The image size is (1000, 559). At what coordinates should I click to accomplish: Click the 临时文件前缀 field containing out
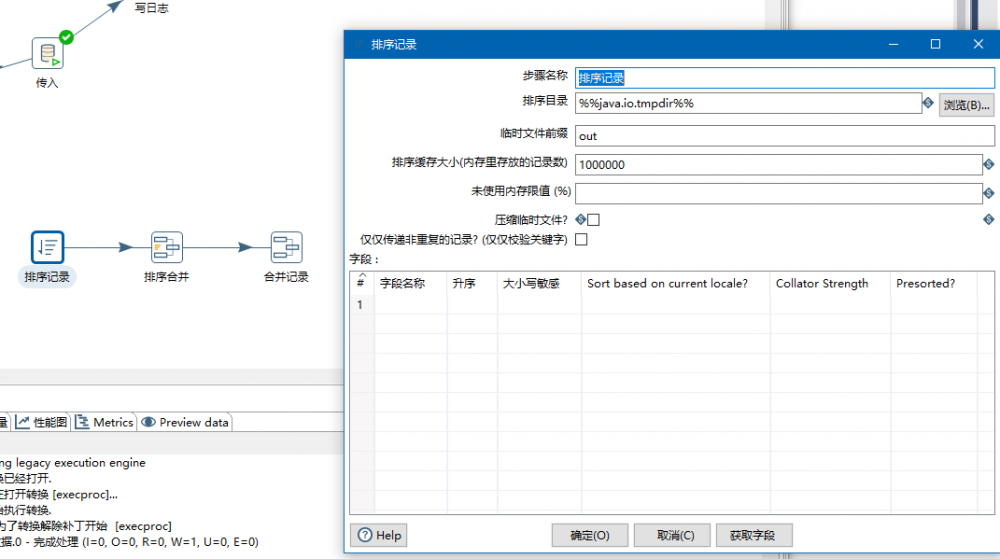pos(784,136)
